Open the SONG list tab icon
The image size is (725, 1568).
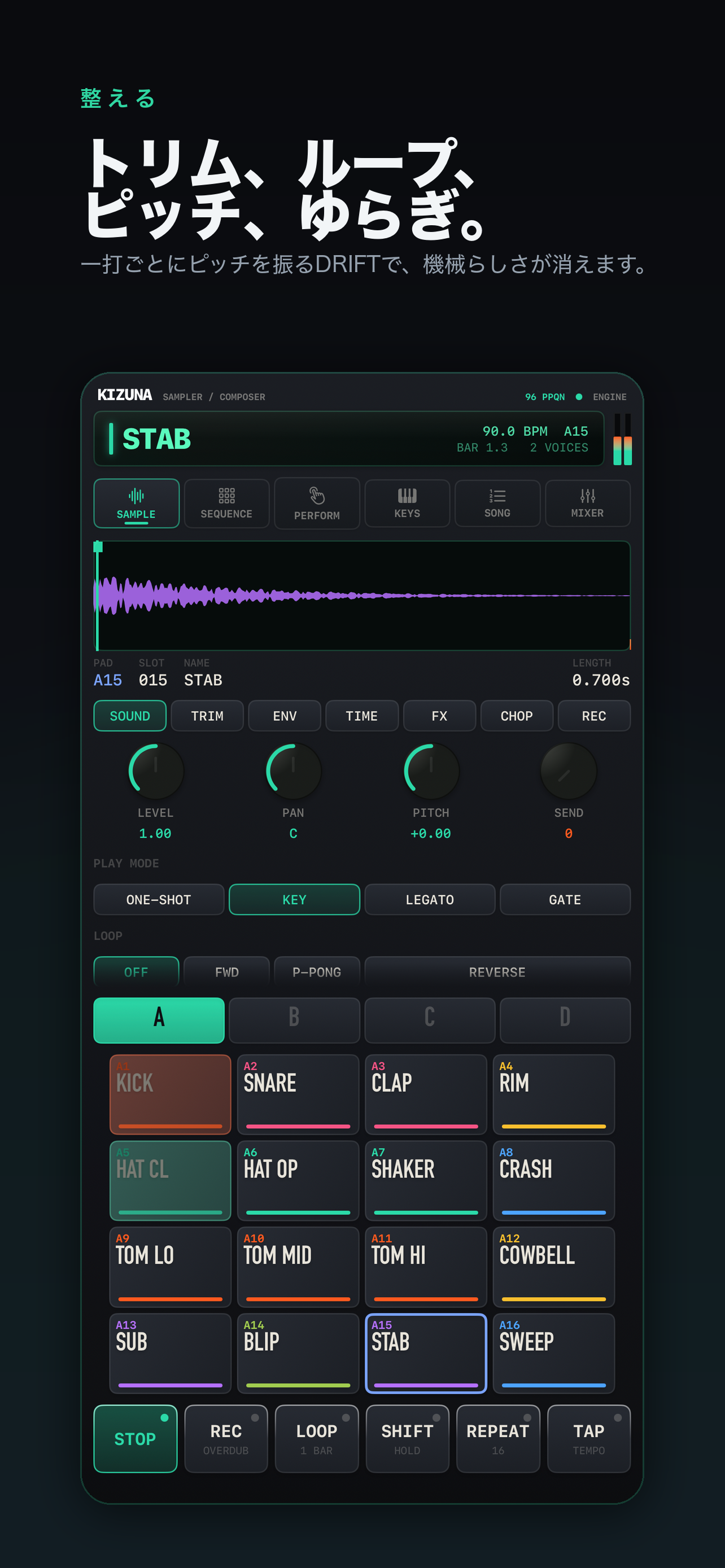pos(497,496)
